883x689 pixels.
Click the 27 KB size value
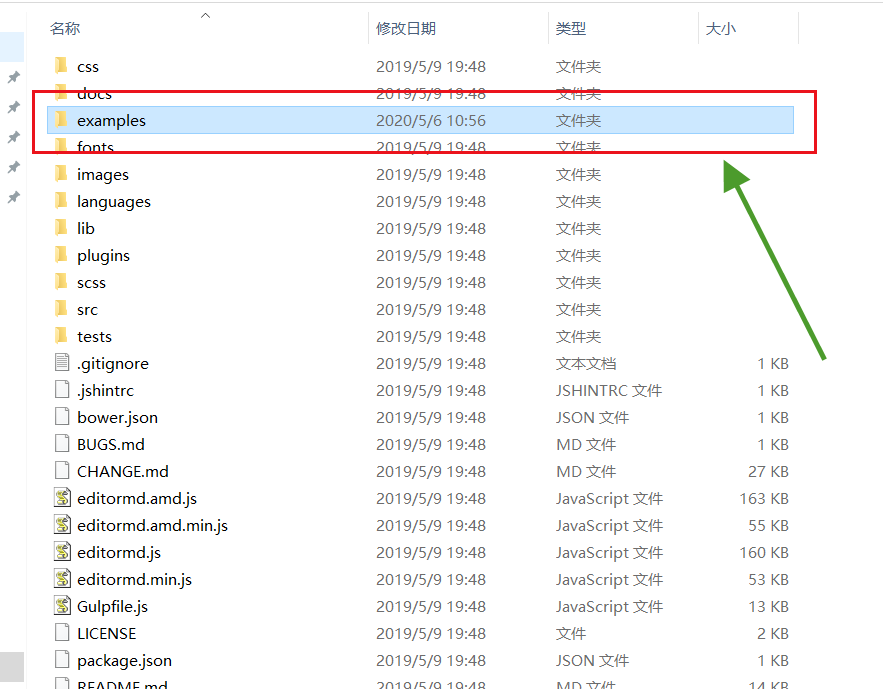tap(769, 471)
